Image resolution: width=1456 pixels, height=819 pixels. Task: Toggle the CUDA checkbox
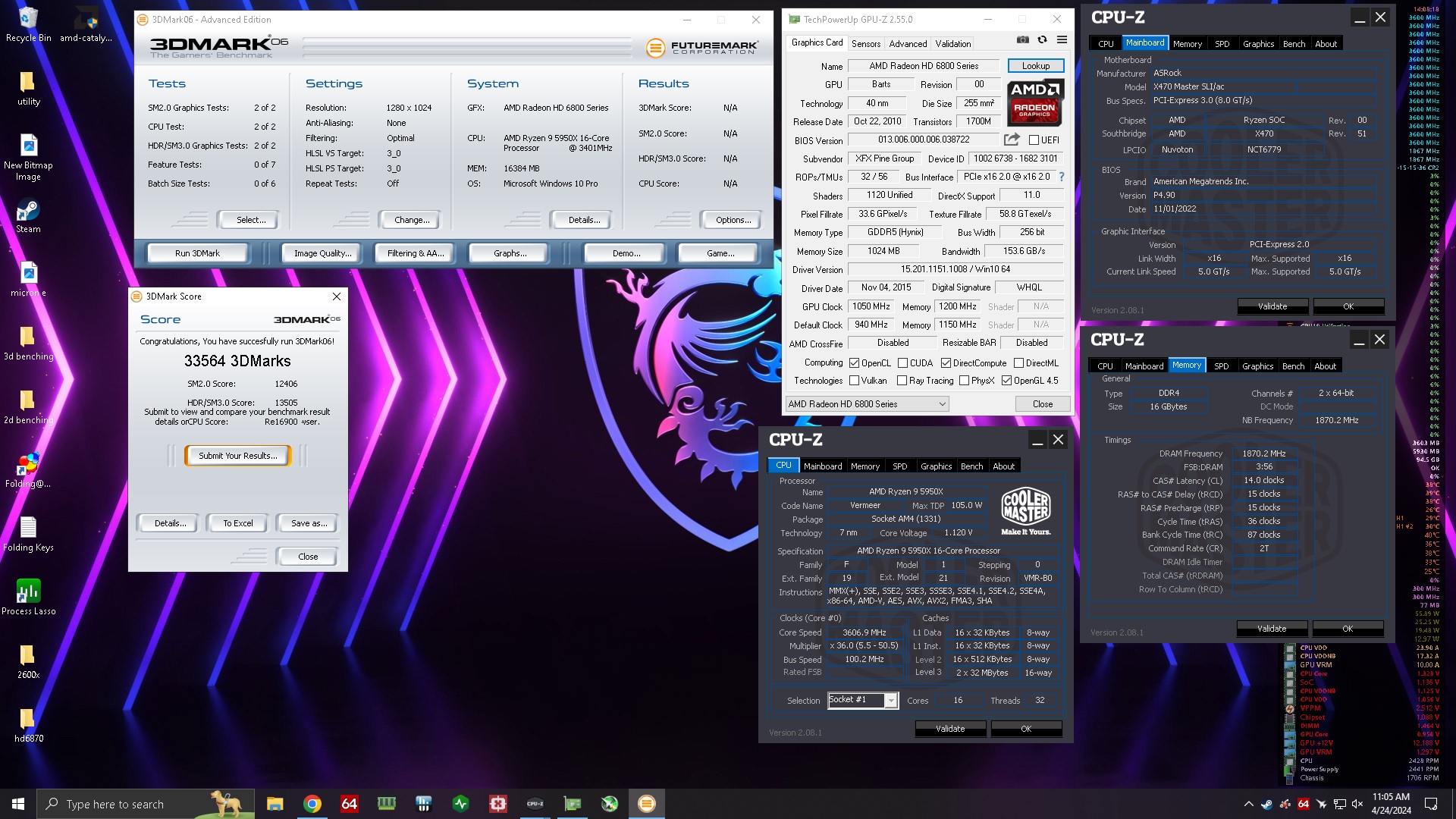[902, 363]
